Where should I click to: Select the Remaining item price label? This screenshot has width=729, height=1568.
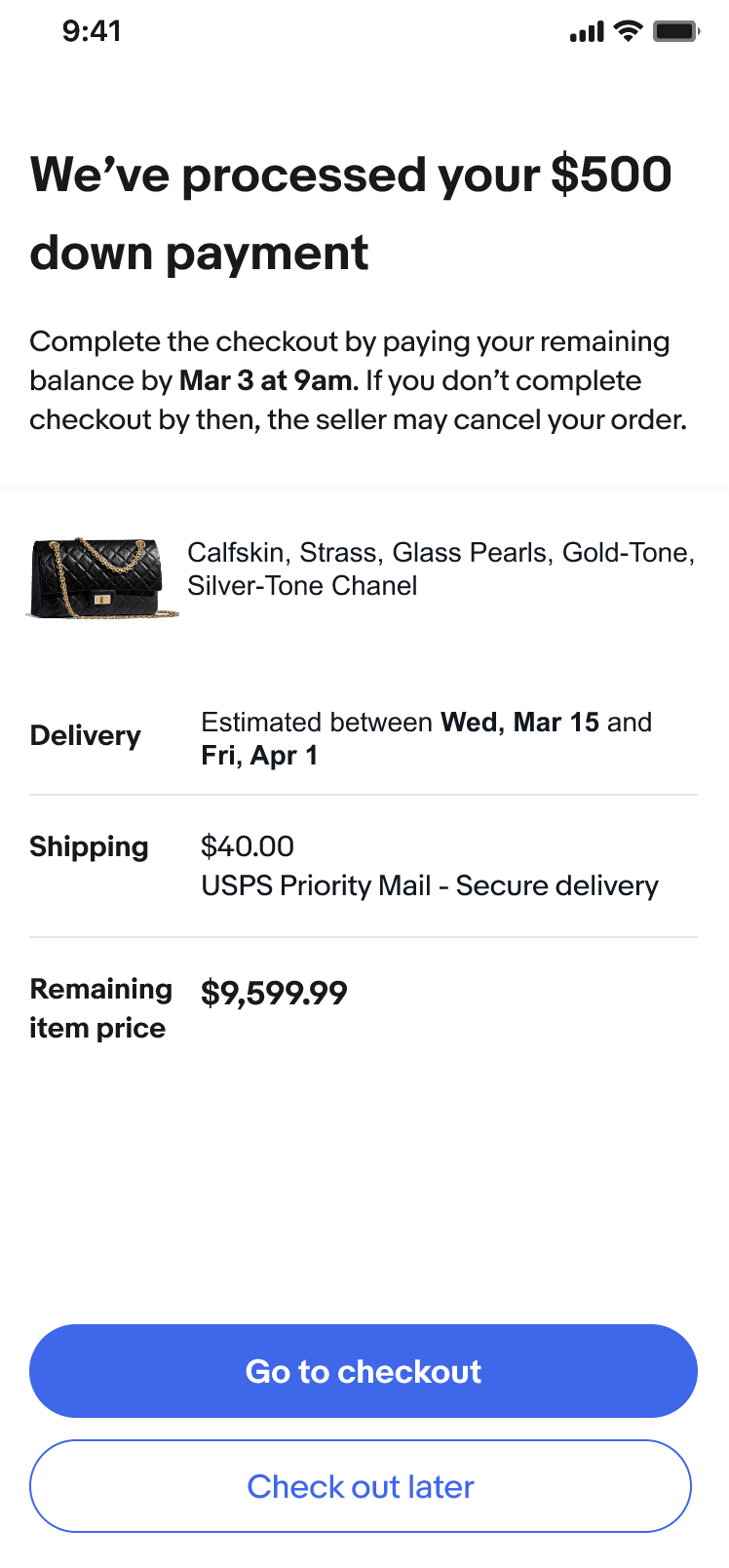click(100, 1008)
